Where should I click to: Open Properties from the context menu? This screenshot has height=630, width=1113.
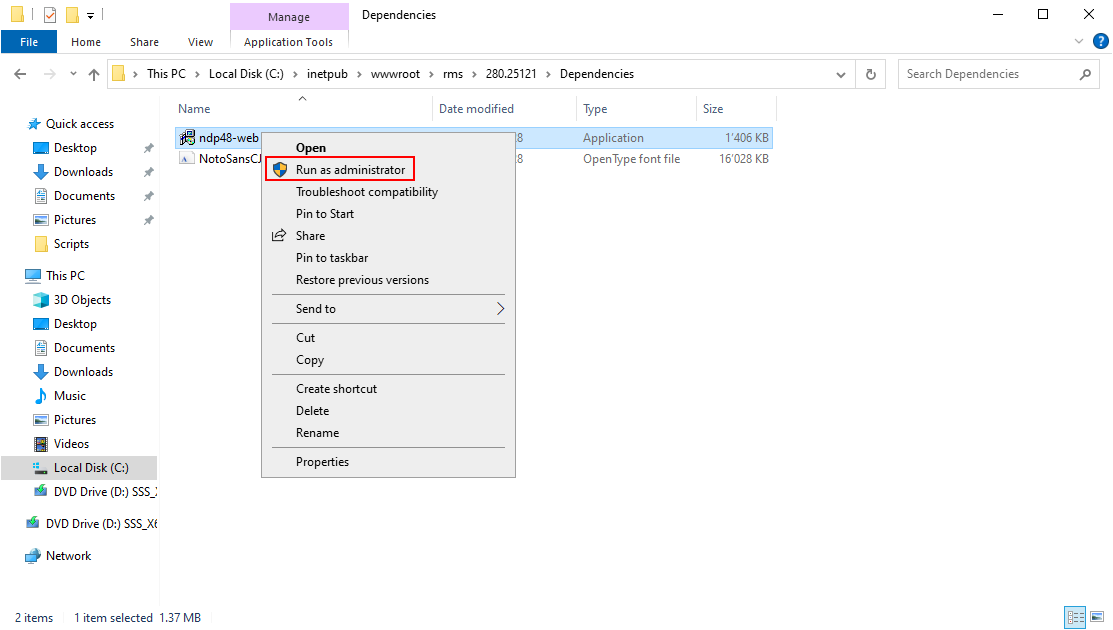(388, 462)
